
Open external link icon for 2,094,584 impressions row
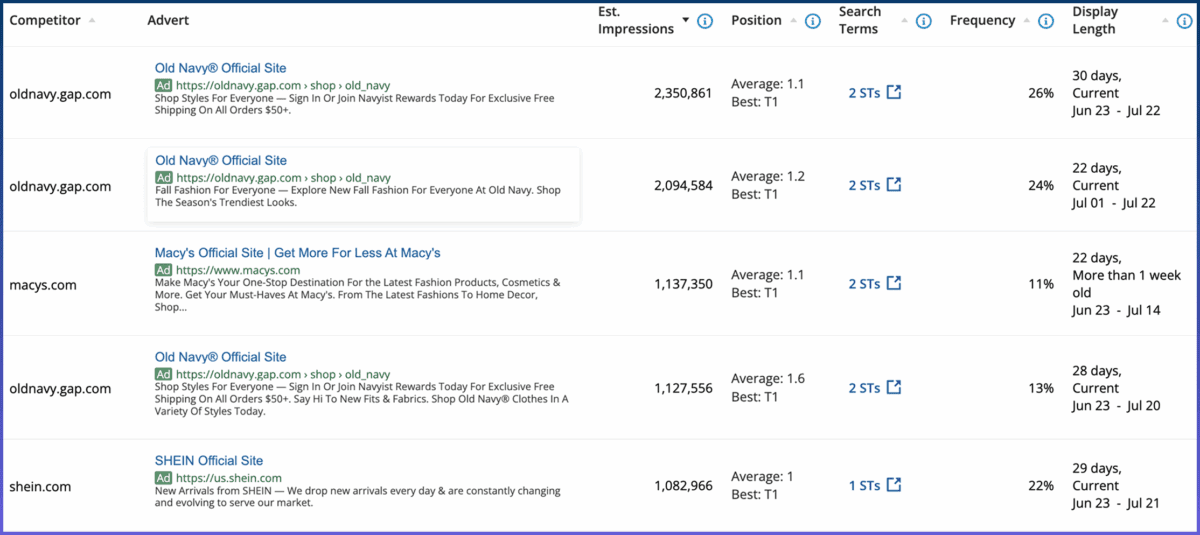(x=894, y=185)
